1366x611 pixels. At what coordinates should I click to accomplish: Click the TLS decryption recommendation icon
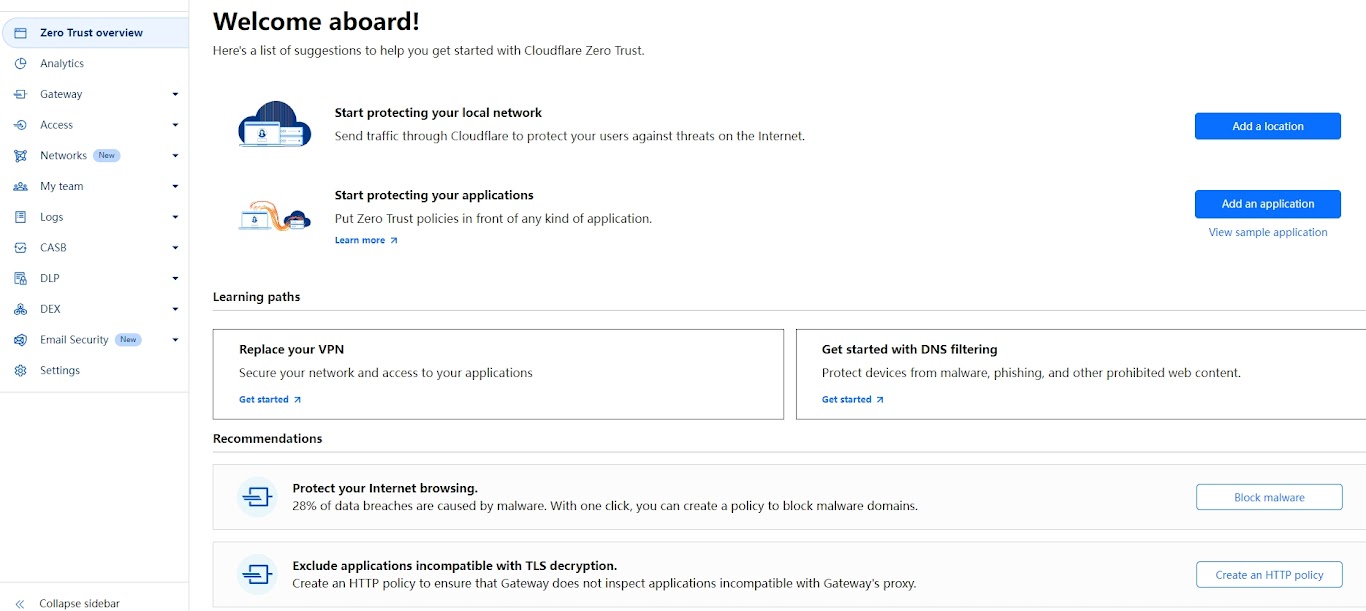[257, 574]
